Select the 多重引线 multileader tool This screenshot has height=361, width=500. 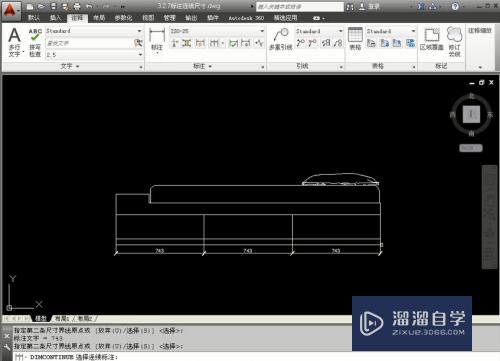(x=281, y=39)
